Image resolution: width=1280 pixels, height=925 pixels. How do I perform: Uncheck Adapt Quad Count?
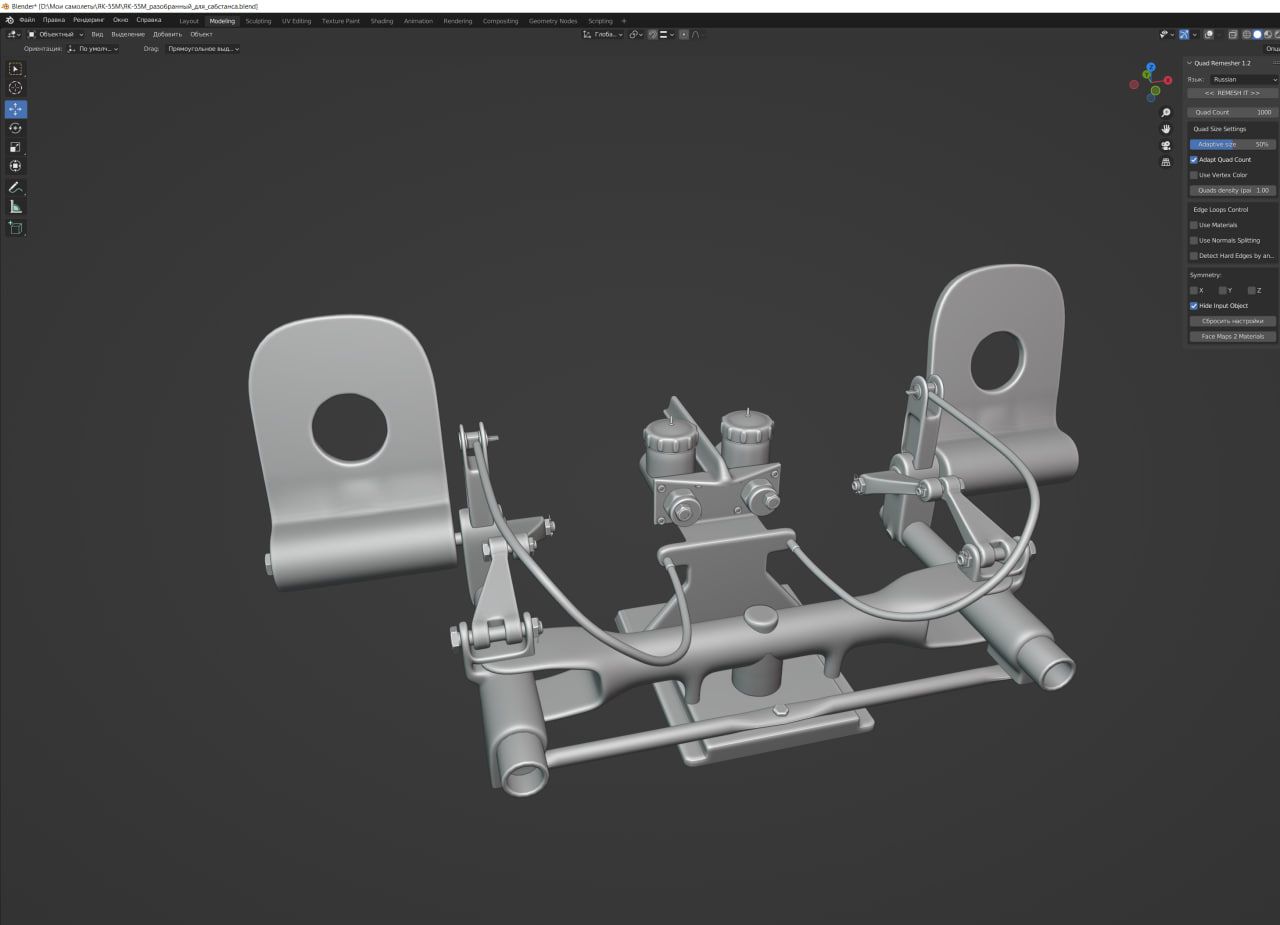coord(1194,160)
